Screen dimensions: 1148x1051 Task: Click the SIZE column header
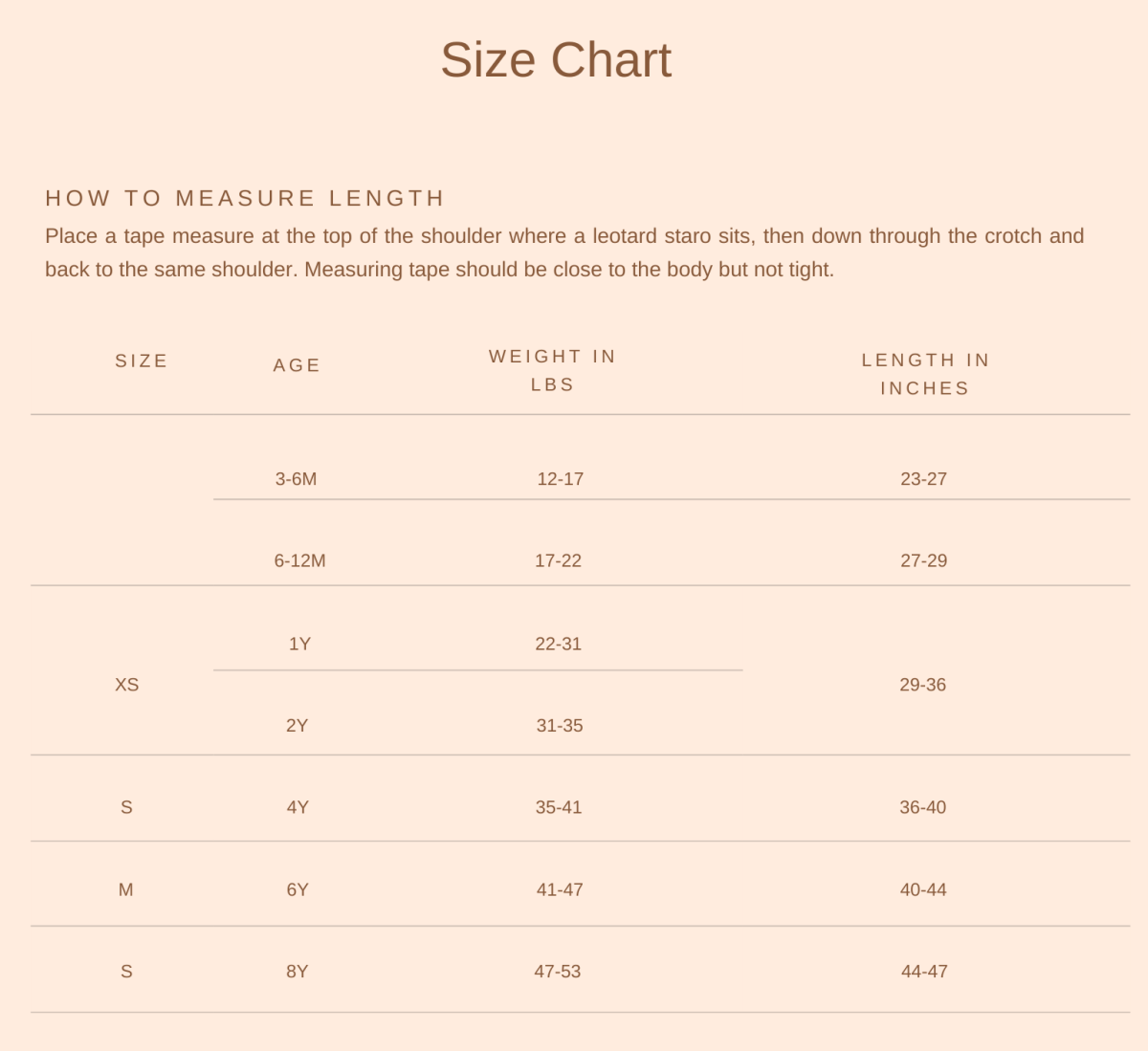(x=142, y=361)
